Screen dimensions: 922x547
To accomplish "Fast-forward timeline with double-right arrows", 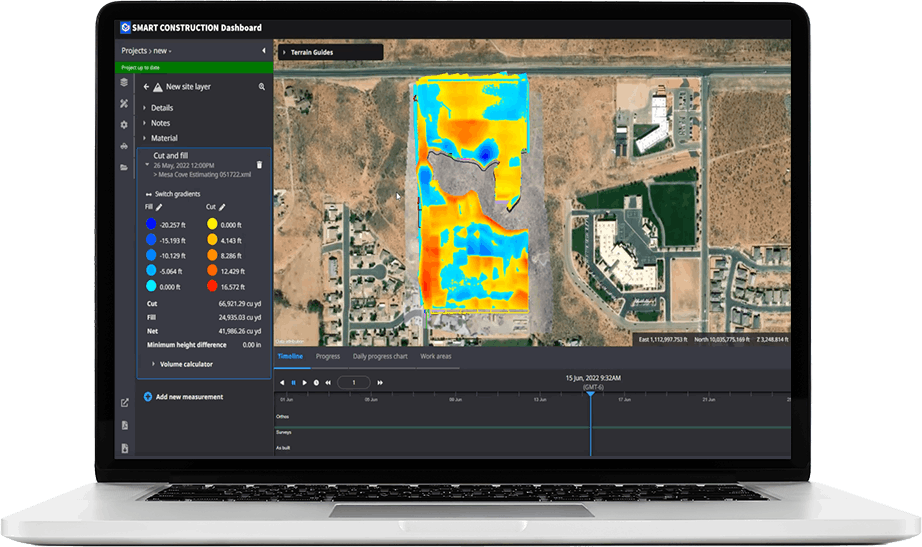I will (380, 382).
